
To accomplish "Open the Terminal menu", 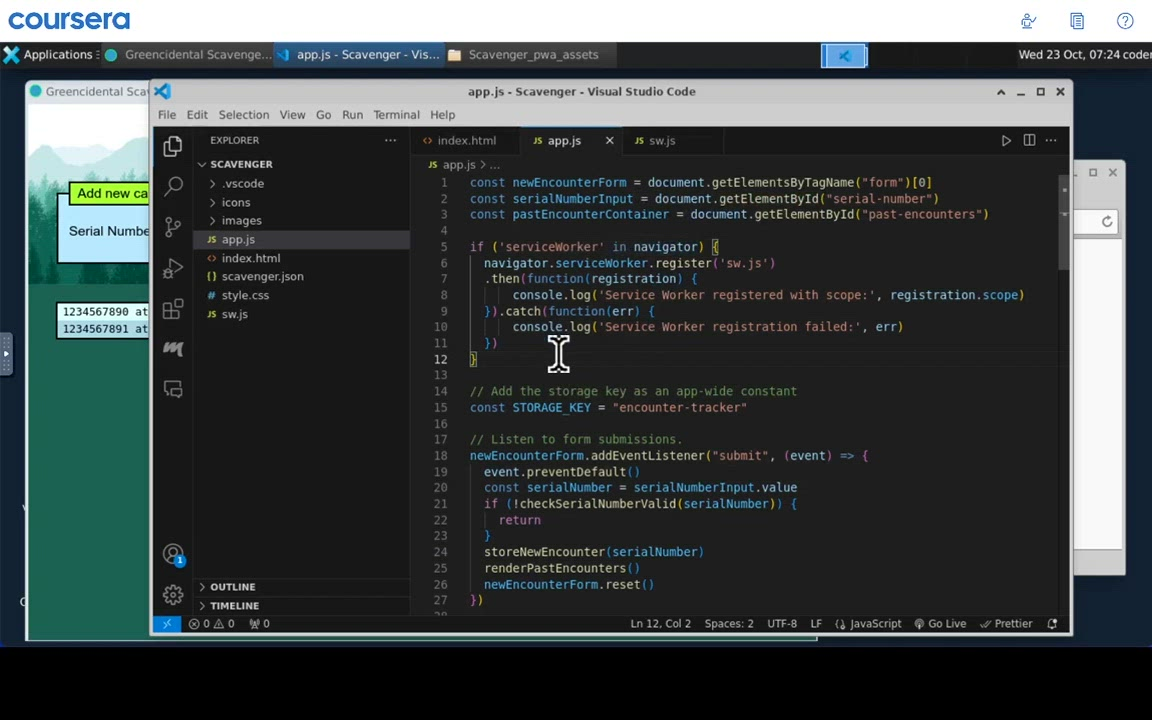I will coord(396,115).
